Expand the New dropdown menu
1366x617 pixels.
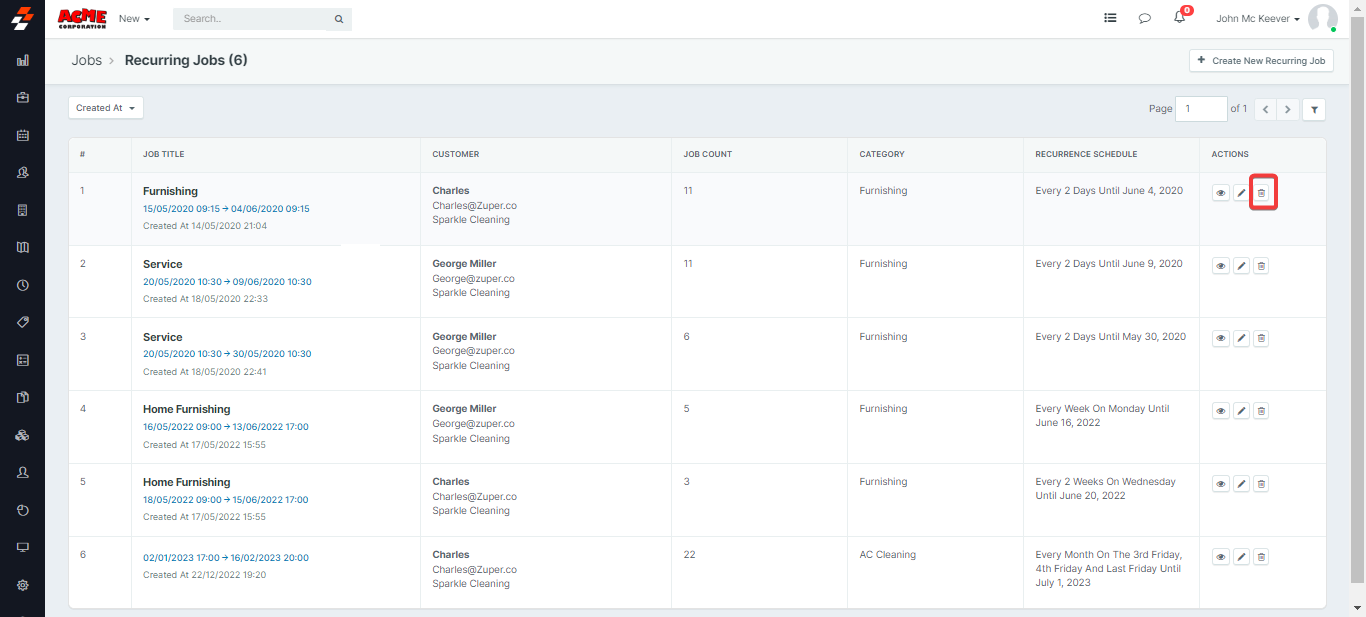click(x=134, y=19)
